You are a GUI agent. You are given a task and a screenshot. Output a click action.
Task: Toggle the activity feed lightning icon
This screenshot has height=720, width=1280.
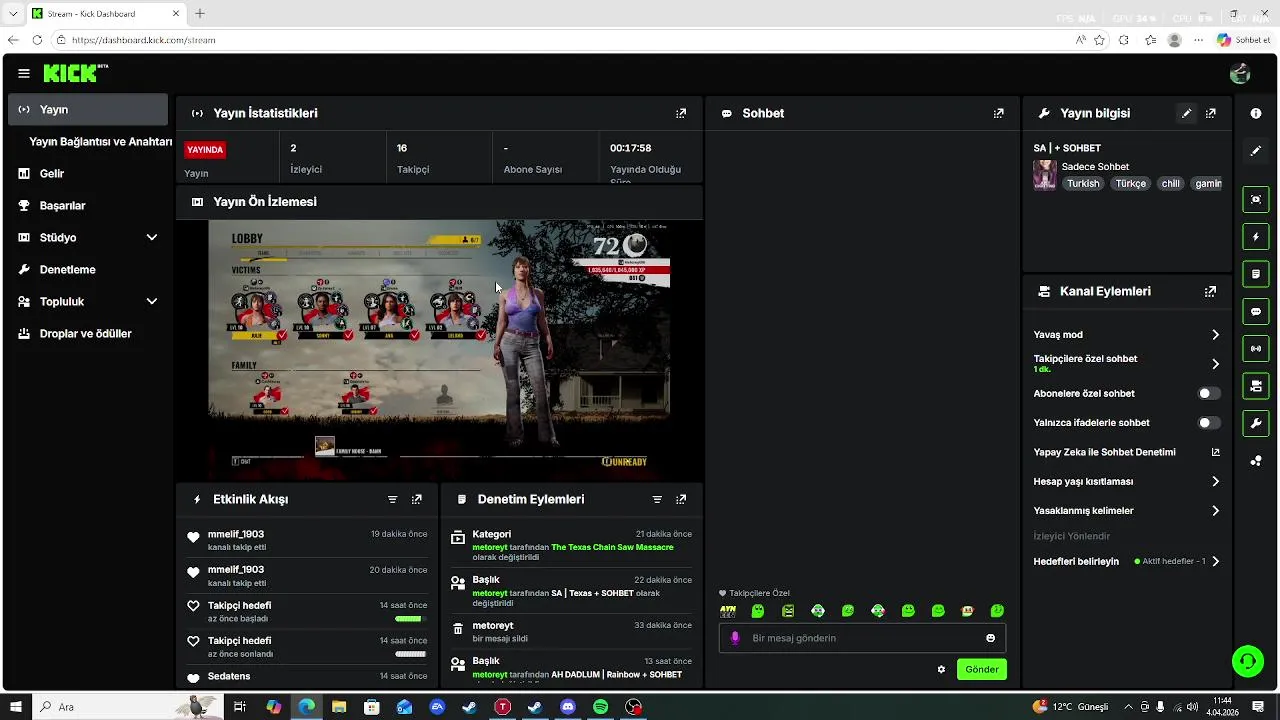[x=1256, y=237]
